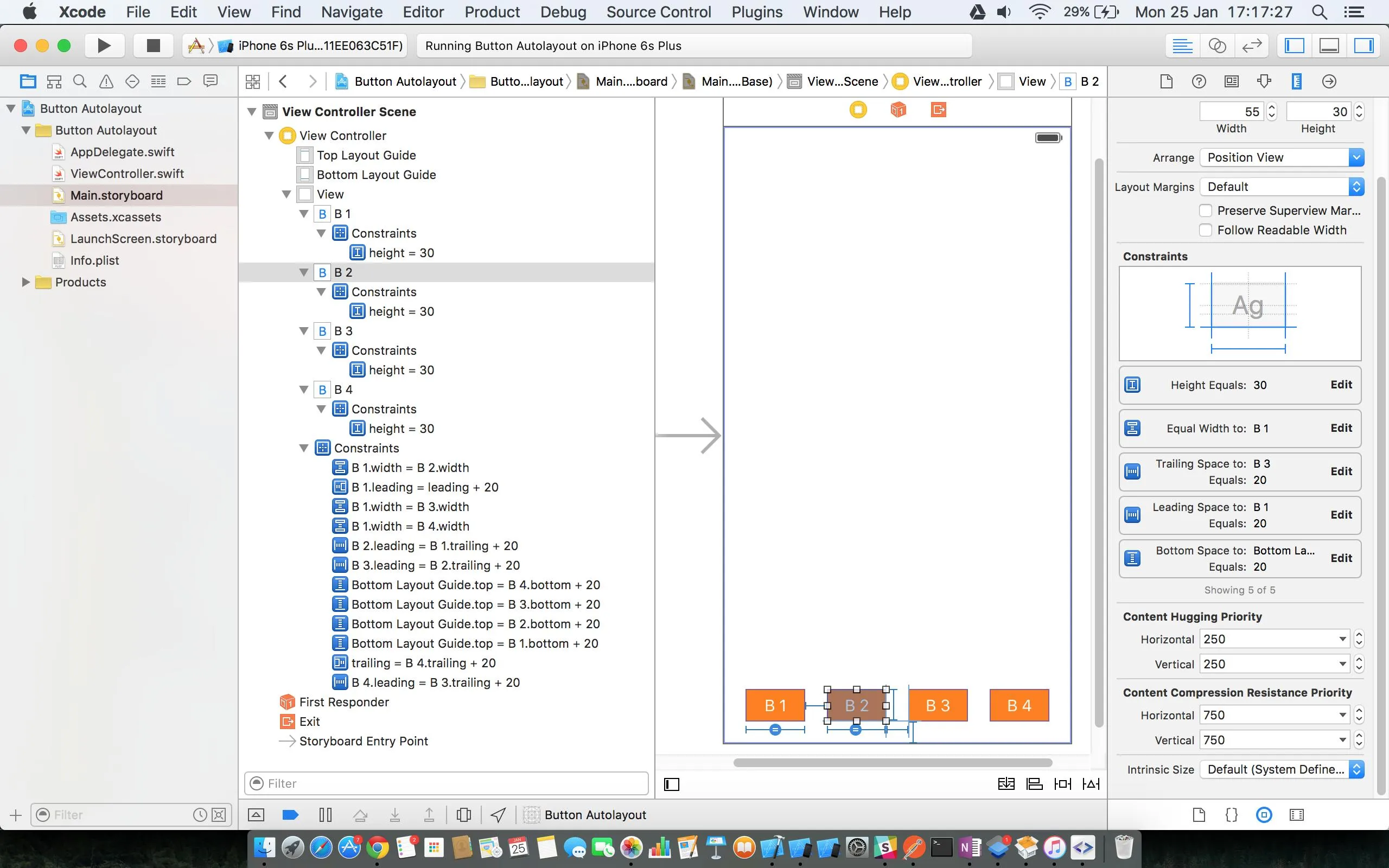The image size is (1389, 868).
Task: Check Follow Readable Width
Action: point(1206,230)
